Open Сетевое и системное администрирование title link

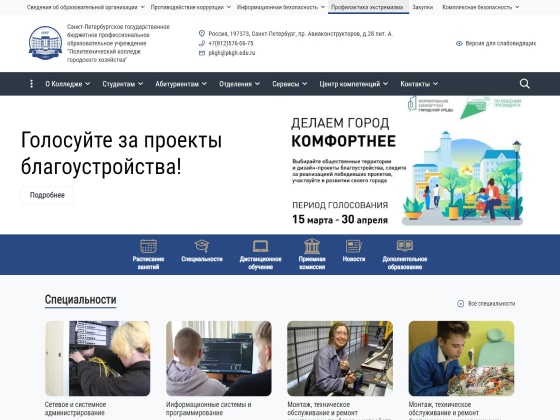tap(75, 409)
